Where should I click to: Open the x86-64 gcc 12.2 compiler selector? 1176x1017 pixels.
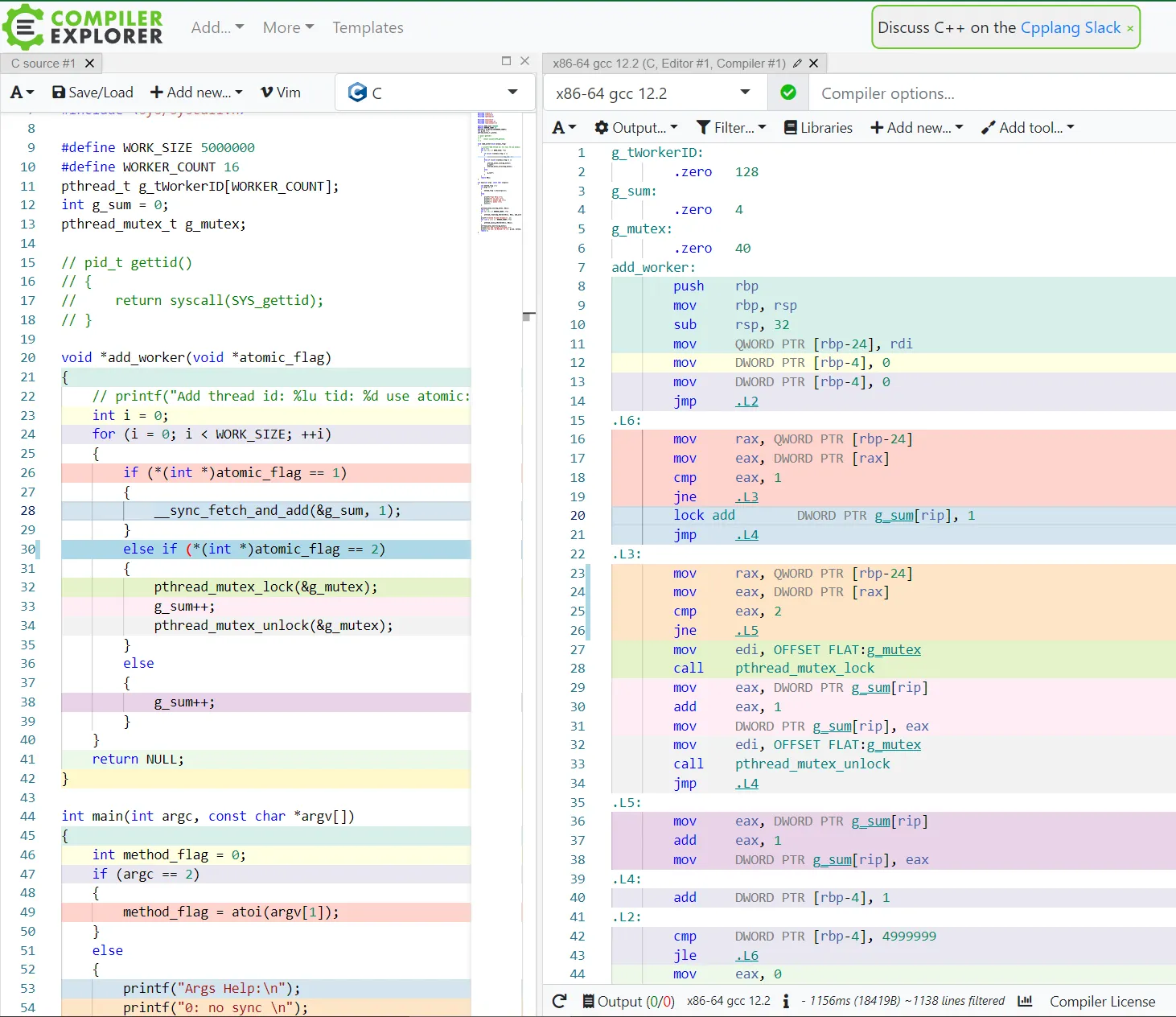(x=653, y=93)
